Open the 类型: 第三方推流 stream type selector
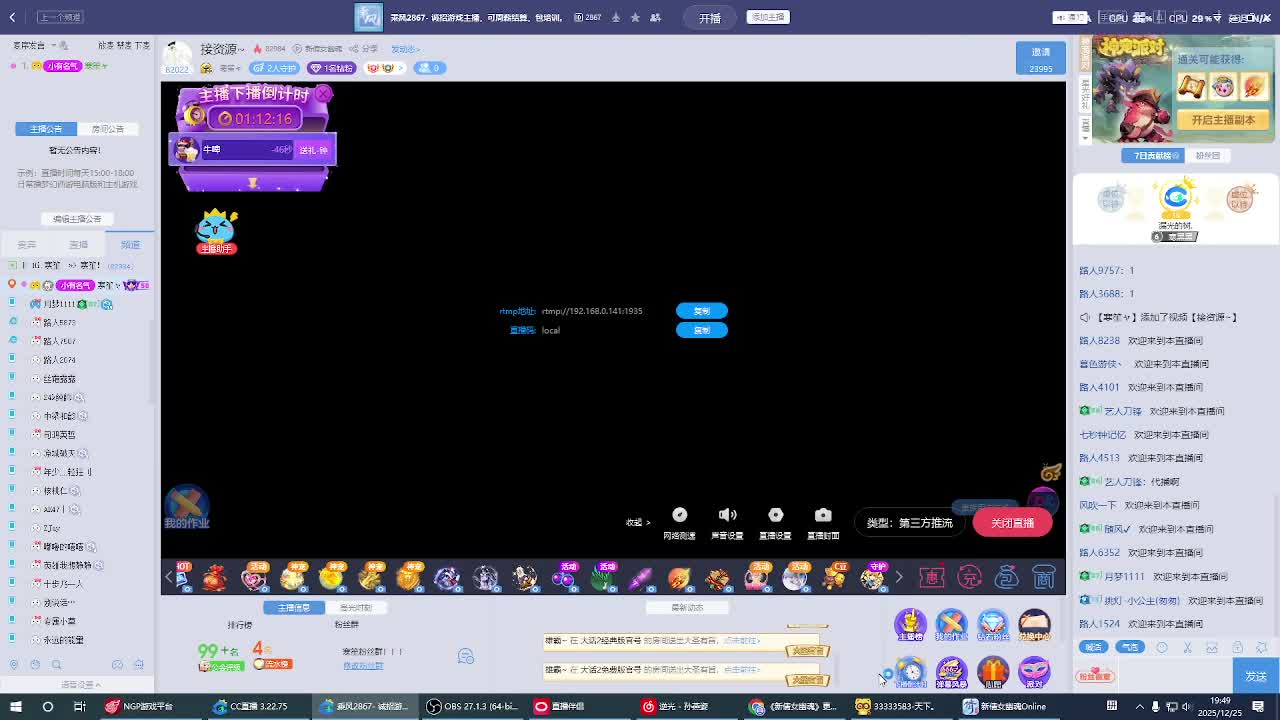Image resolution: width=1280 pixels, height=720 pixels. (x=909, y=523)
